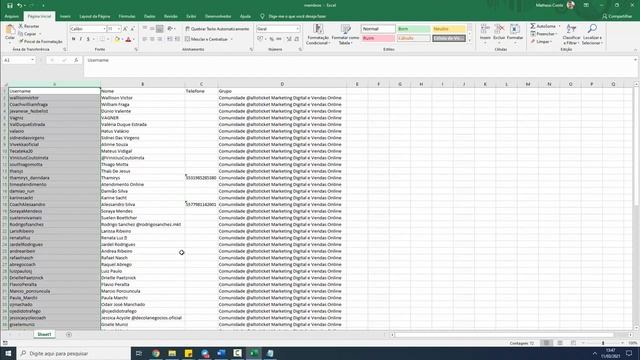The height and width of the screenshot is (360, 640).
Task: Align text left in cells
Action: (144, 39)
